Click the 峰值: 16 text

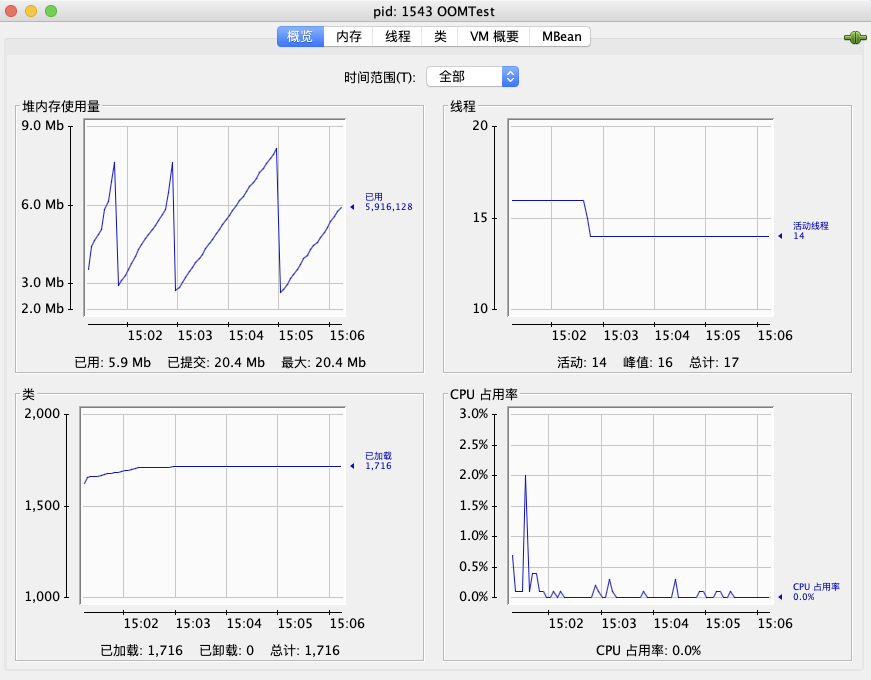(x=648, y=363)
